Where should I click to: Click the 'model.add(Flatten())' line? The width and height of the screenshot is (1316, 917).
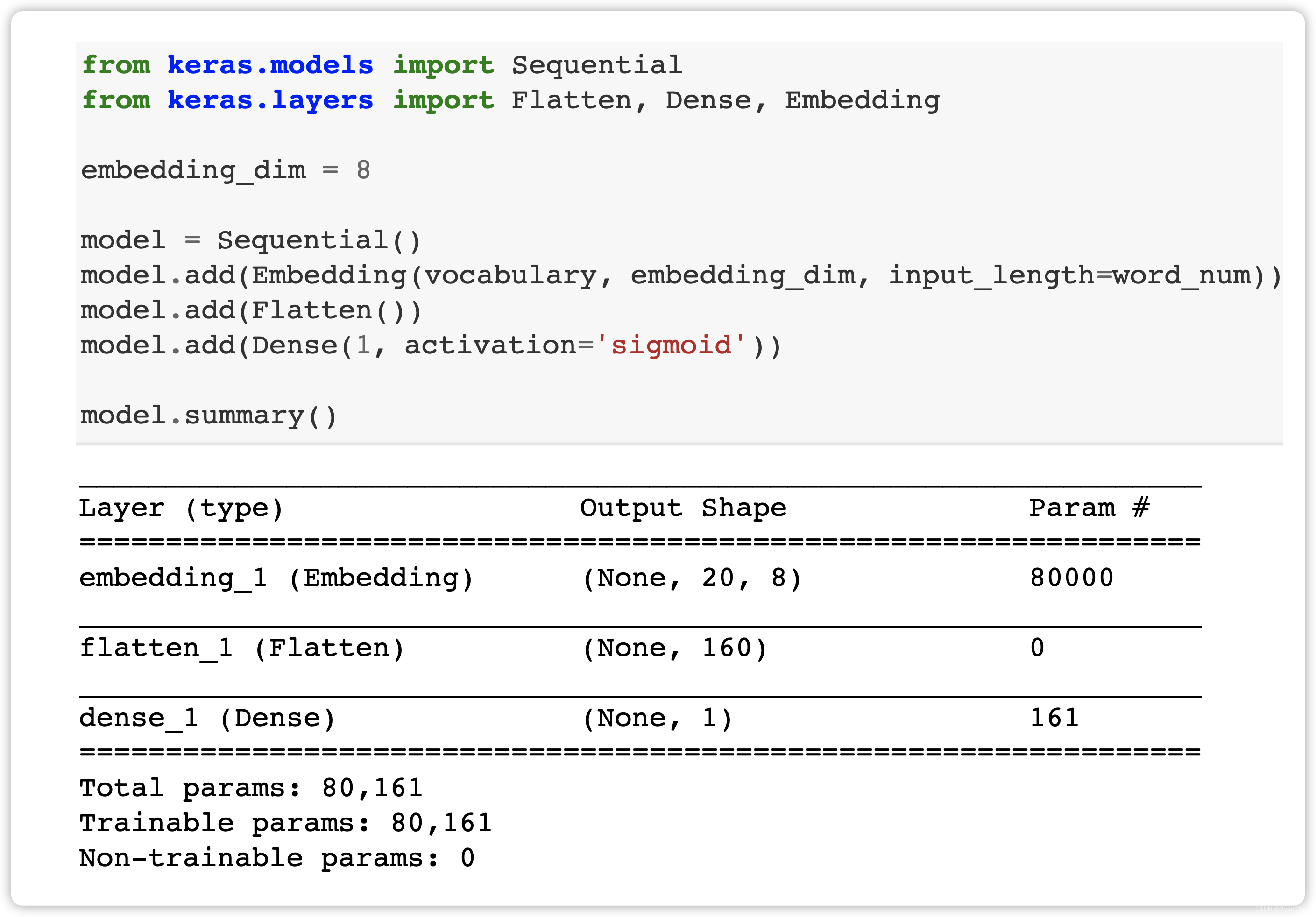[x=252, y=311]
